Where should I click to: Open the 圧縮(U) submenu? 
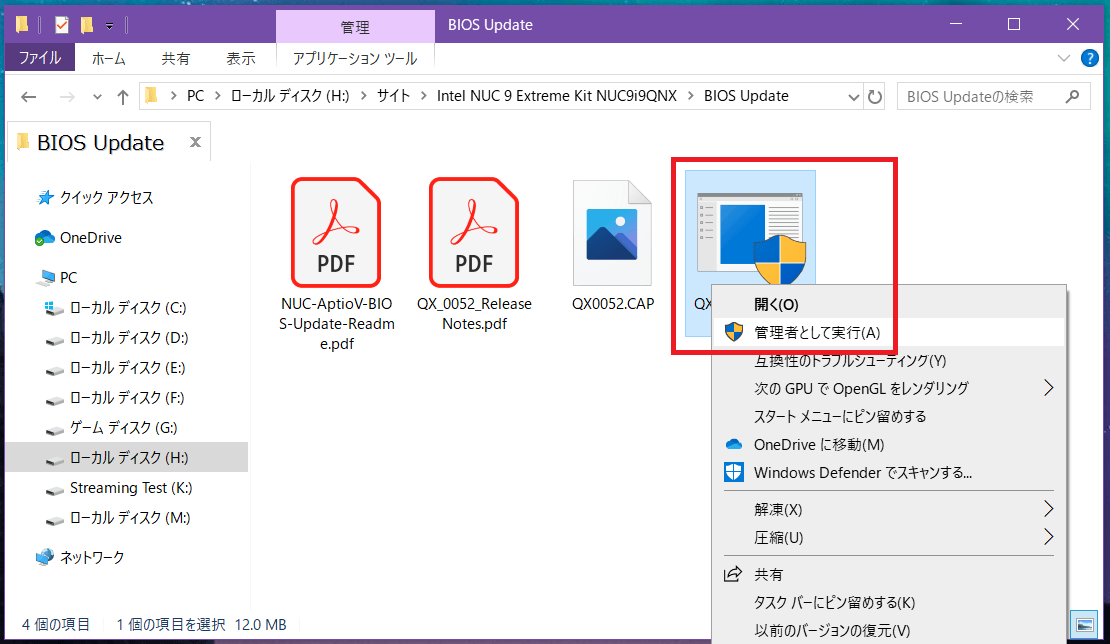pos(888,537)
